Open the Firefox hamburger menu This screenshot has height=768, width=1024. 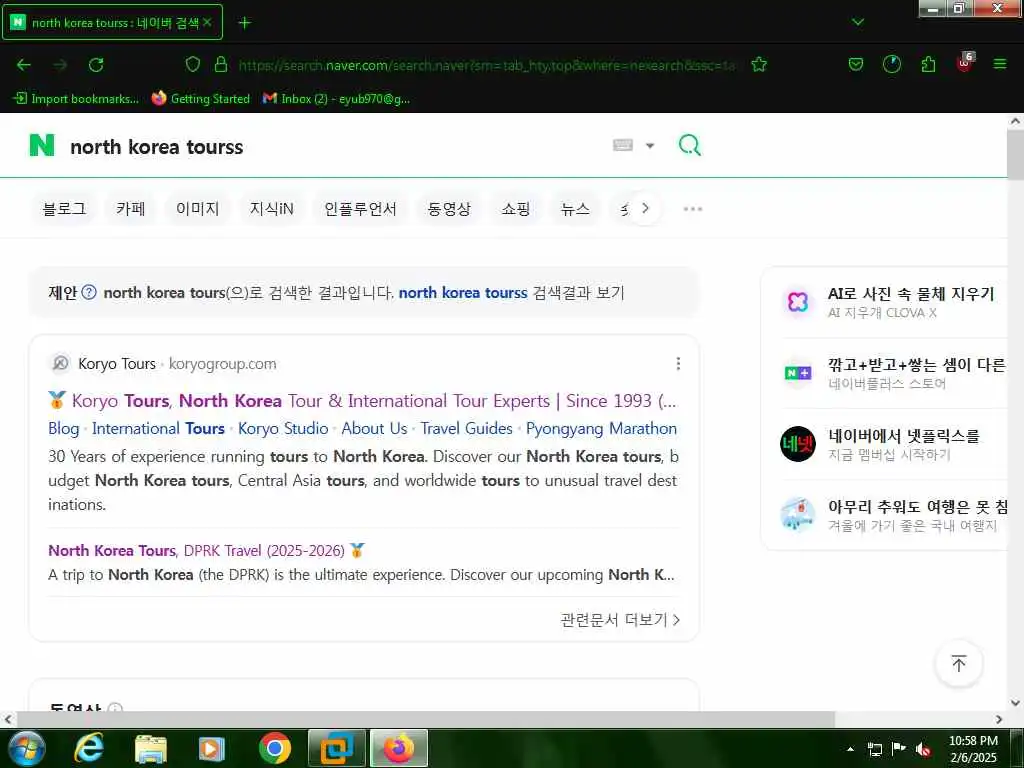[1000, 64]
